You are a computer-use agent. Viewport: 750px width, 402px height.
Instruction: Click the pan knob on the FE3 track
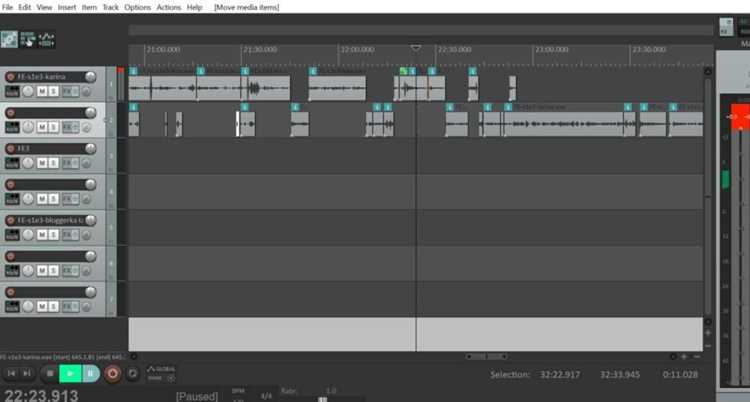click(28, 163)
